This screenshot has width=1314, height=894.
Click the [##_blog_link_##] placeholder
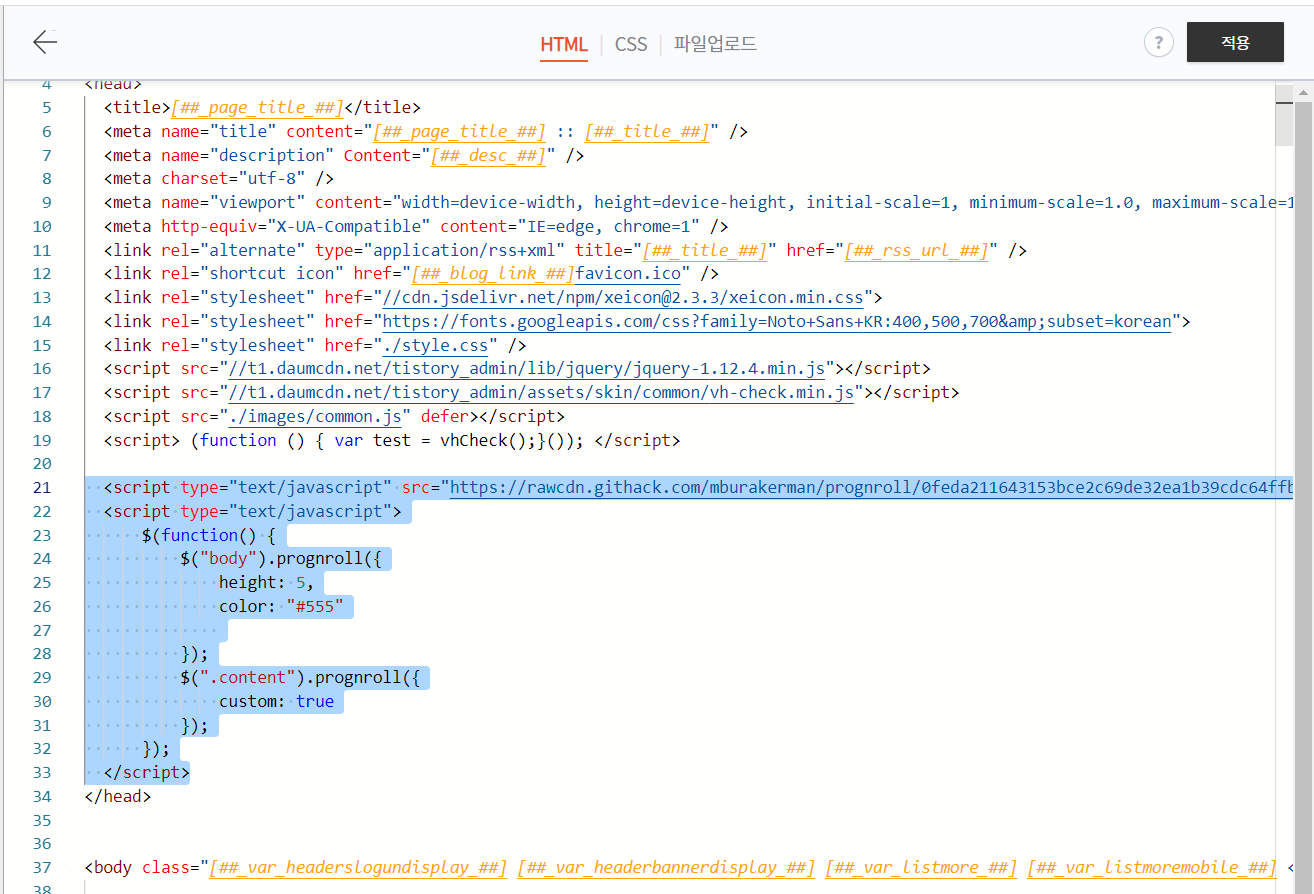[x=493, y=273]
